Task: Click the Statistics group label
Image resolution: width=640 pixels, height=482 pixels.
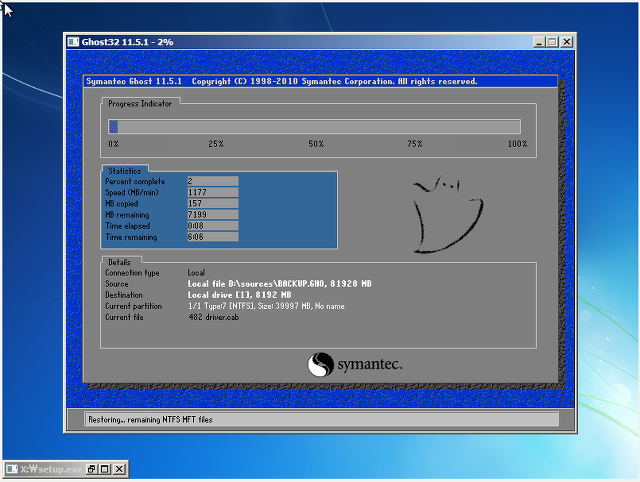Action: 124,171
